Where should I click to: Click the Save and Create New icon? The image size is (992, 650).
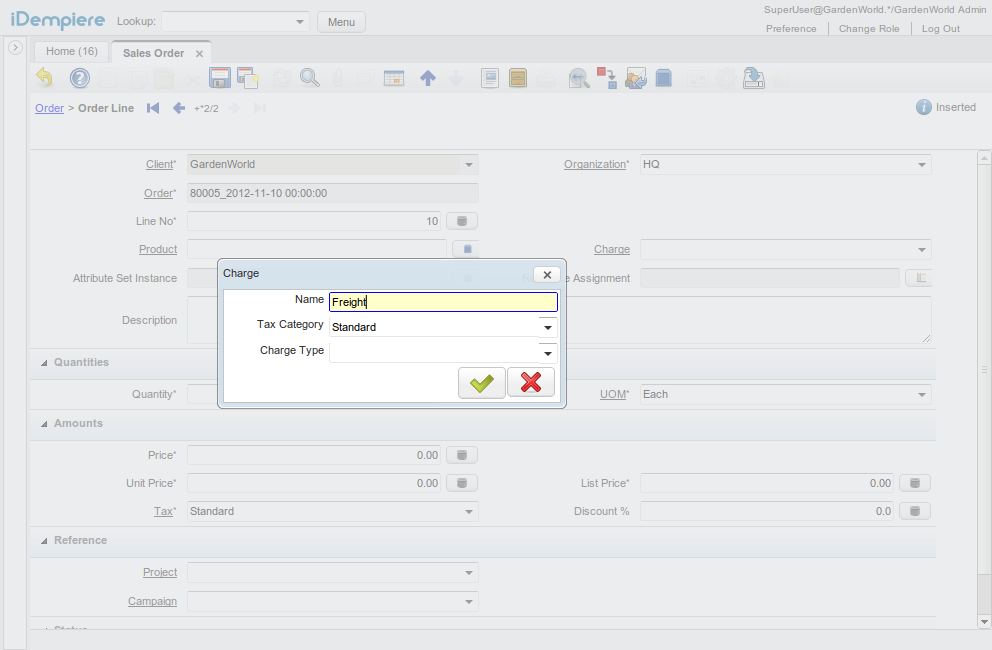(x=247, y=77)
